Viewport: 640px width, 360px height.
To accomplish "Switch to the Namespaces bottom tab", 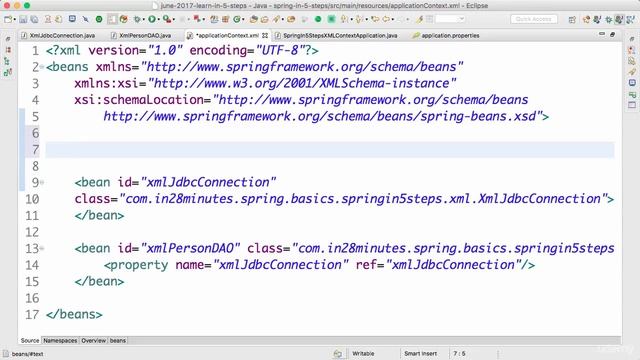I will pos(60,340).
